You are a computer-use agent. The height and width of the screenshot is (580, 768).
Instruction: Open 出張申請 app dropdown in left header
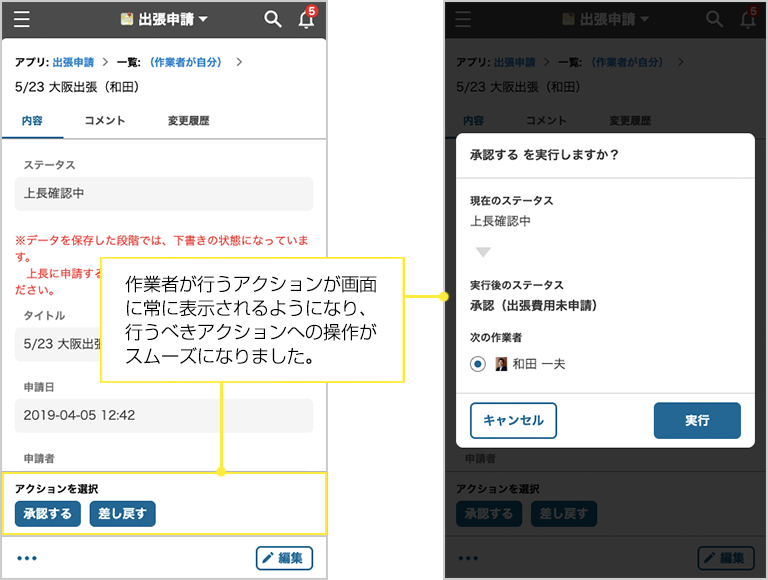click(164, 19)
